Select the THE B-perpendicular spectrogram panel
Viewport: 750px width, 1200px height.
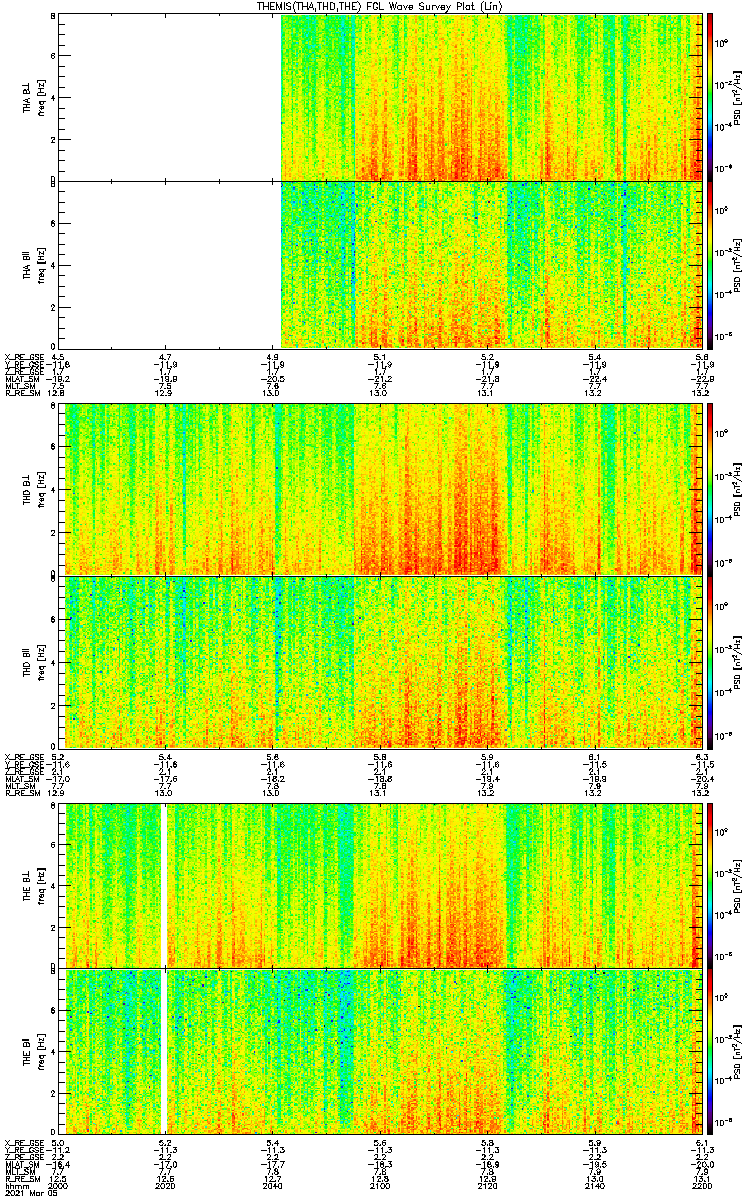[381, 885]
